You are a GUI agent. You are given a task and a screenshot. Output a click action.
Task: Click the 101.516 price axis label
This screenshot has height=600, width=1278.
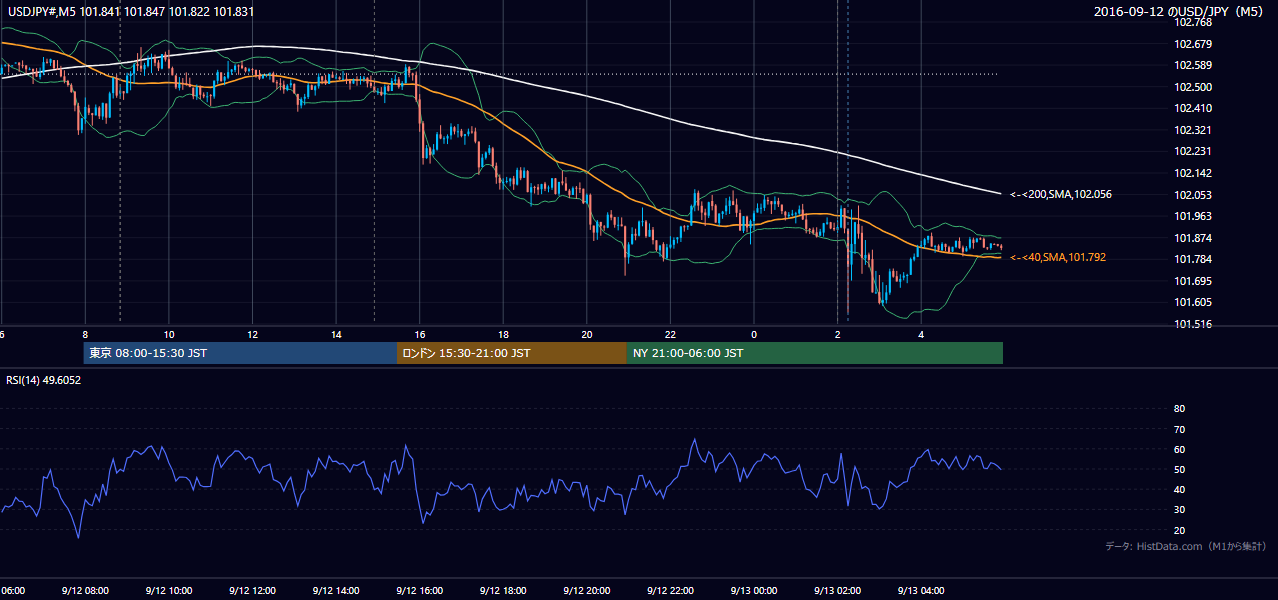tap(1193, 324)
